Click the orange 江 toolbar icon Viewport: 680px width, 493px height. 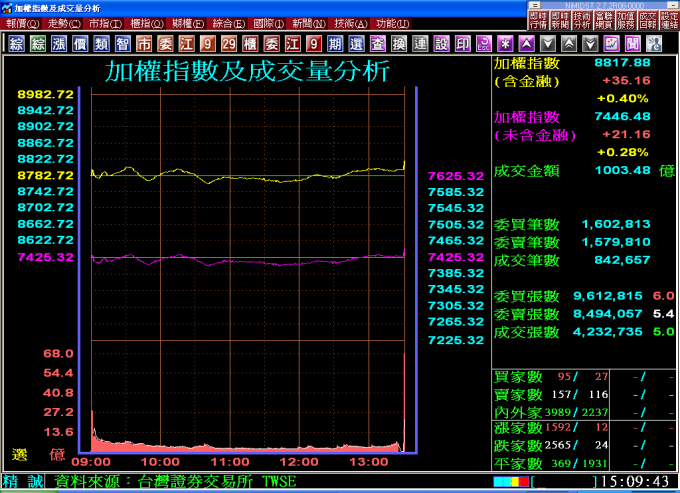pyautogui.click(x=186, y=44)
